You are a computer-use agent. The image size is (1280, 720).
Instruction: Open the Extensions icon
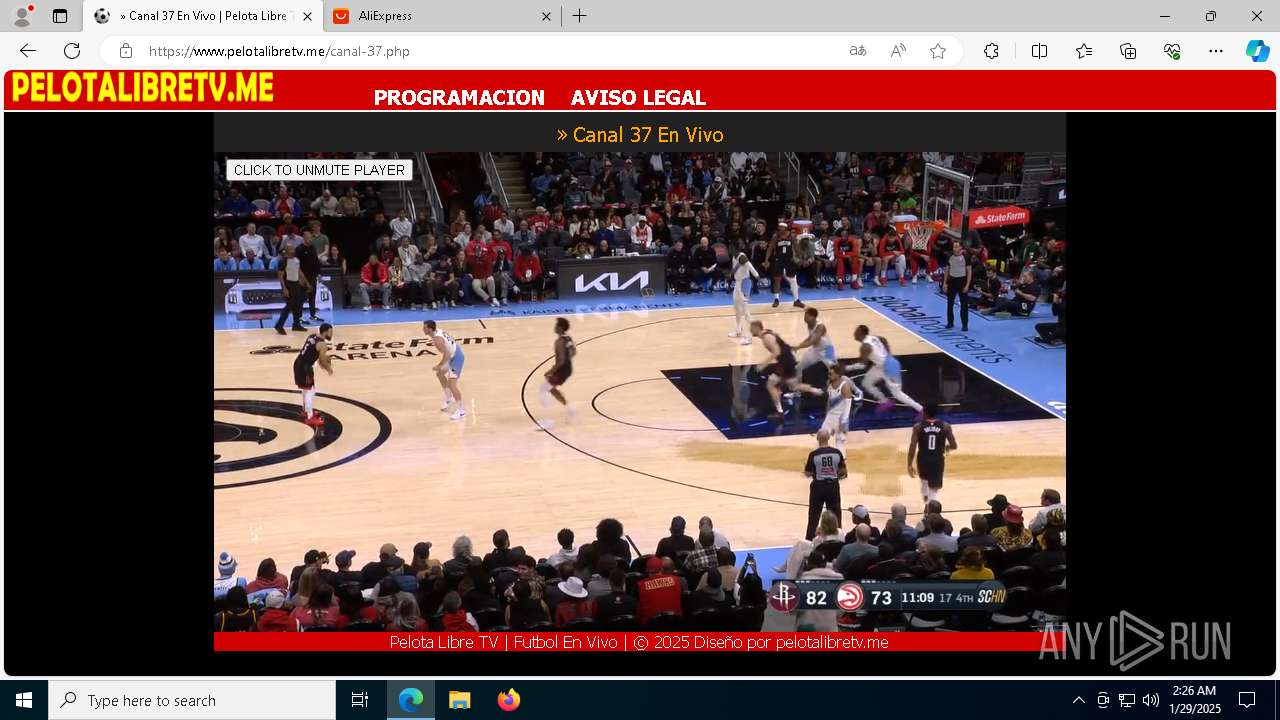click(991, 51)
